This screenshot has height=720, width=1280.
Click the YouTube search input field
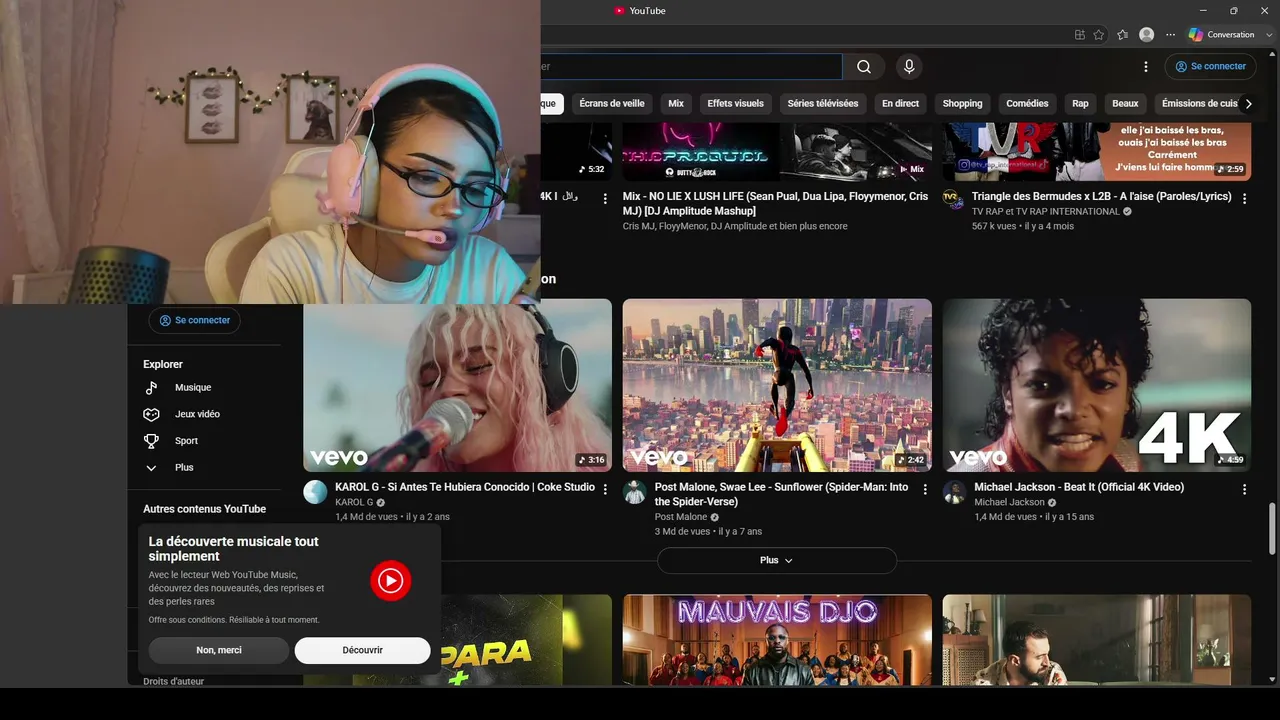click(691, 67)
